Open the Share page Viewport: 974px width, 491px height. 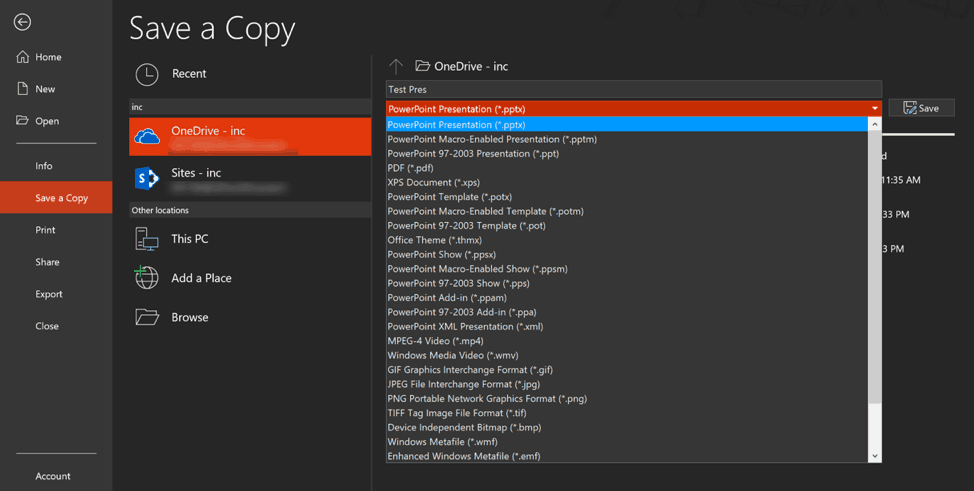click(x=47, y=262)
